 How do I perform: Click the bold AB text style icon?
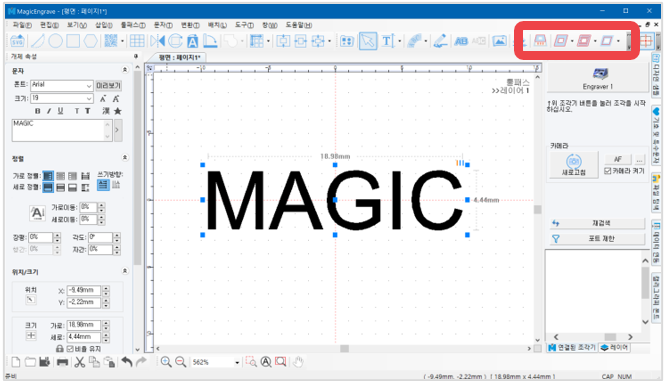tap(461, 41)
